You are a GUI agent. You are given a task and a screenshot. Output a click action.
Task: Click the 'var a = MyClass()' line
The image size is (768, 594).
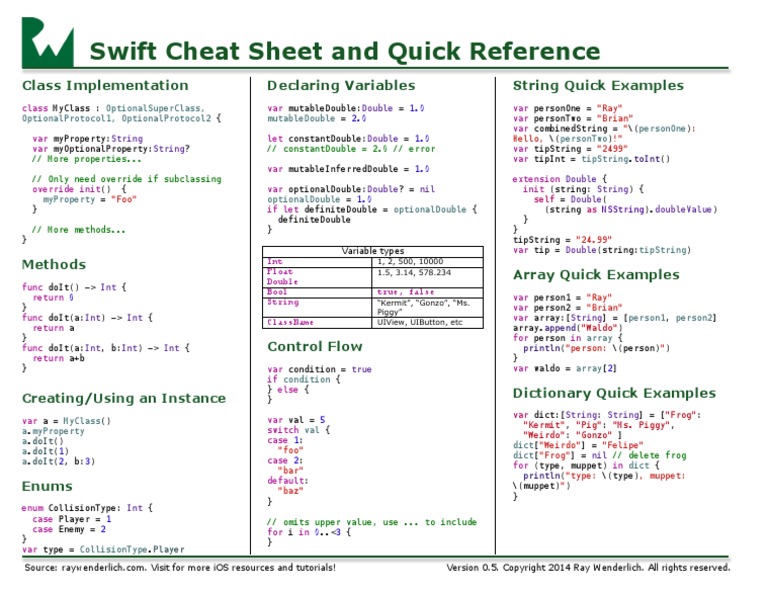point(67,421)
